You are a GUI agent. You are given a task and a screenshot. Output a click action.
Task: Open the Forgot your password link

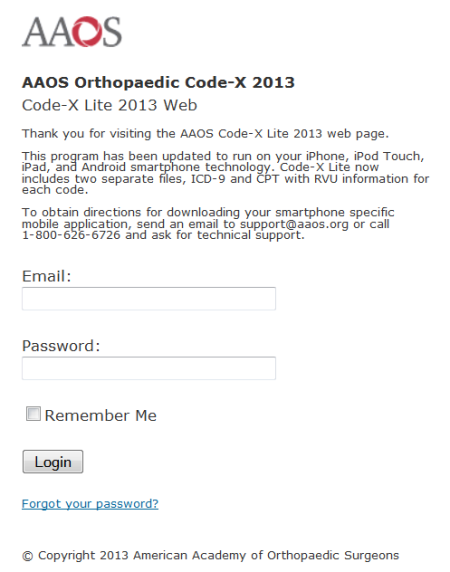coord(90,504)
